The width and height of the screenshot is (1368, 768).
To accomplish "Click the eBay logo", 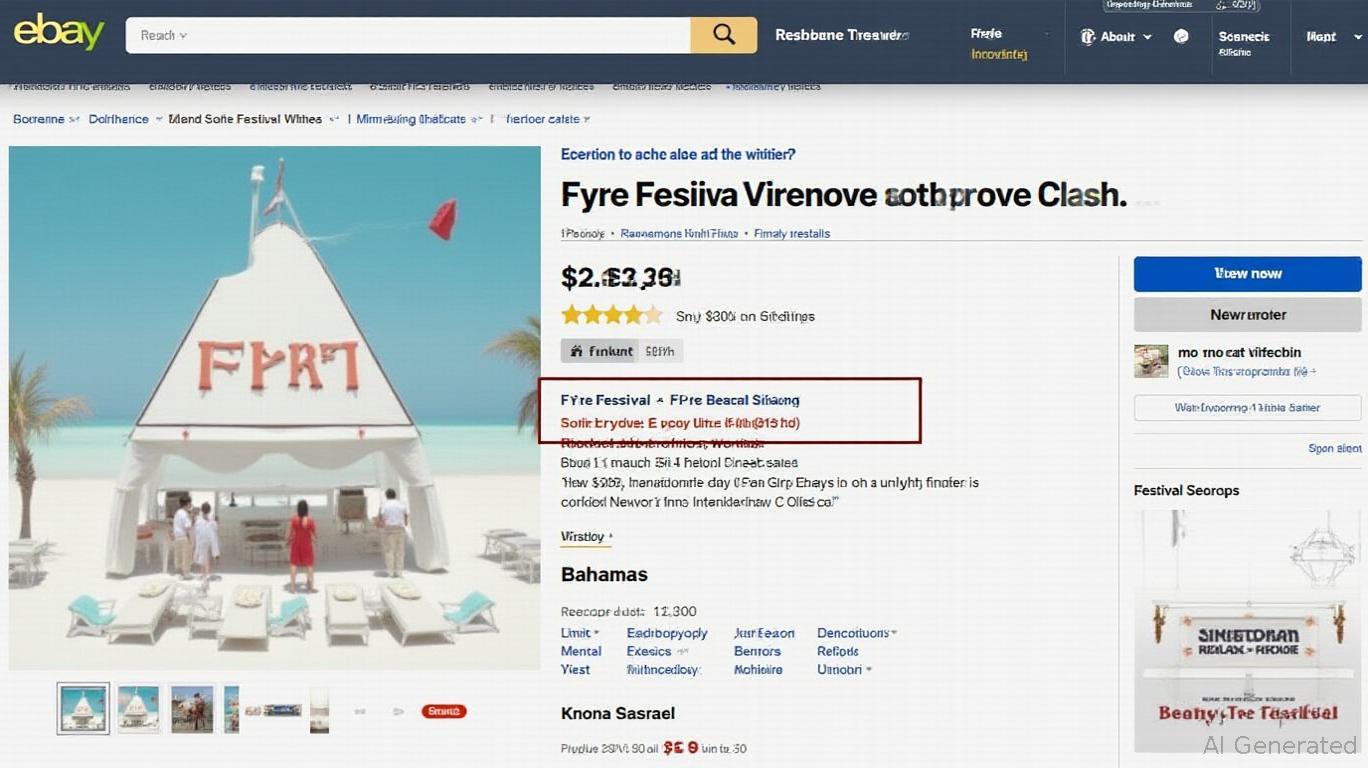I will click(x=59, y=33).
